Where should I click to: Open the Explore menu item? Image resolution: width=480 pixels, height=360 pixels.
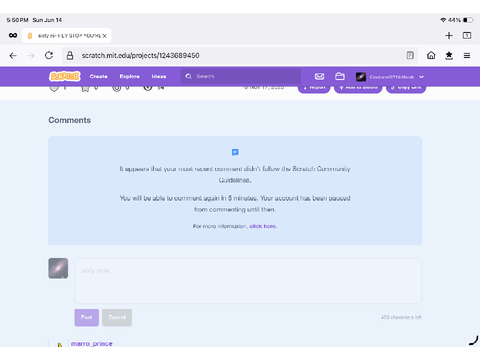pos(129,76)
